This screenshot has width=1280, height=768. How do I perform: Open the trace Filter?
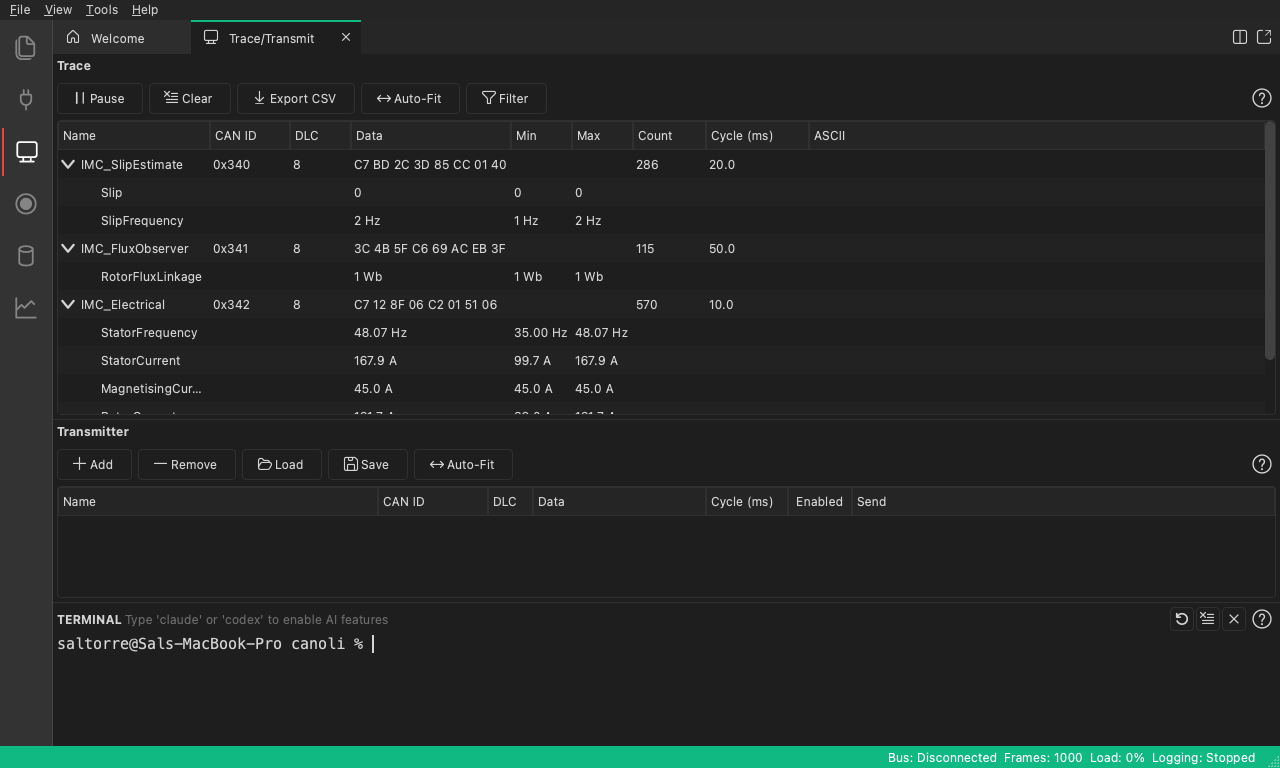pos(506,98)
